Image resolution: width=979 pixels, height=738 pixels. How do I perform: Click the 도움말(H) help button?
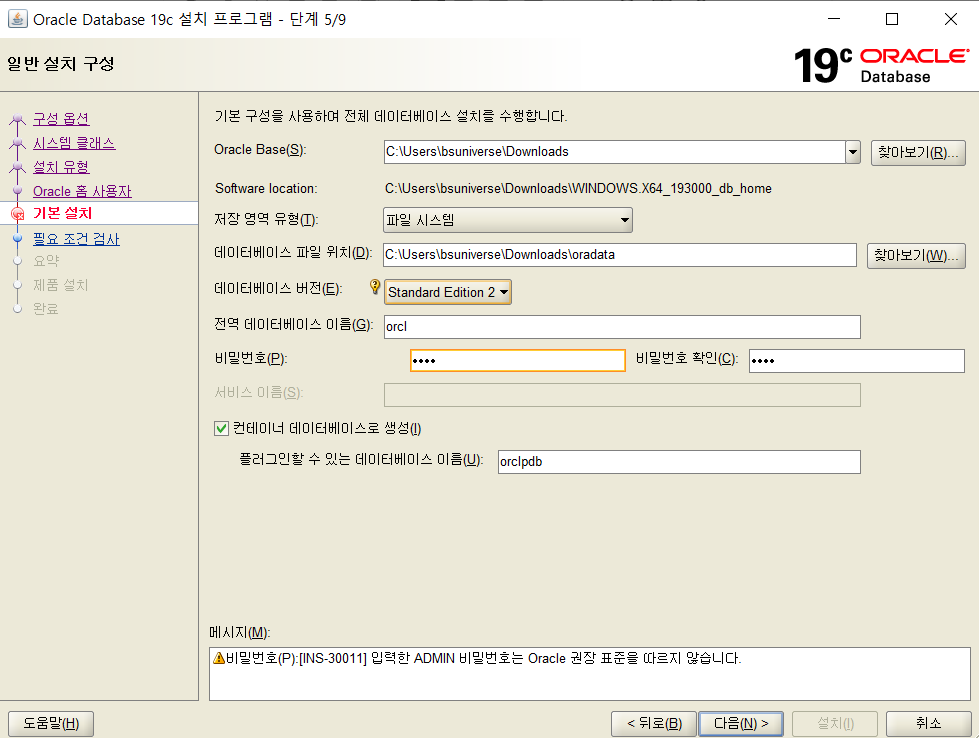51,724
